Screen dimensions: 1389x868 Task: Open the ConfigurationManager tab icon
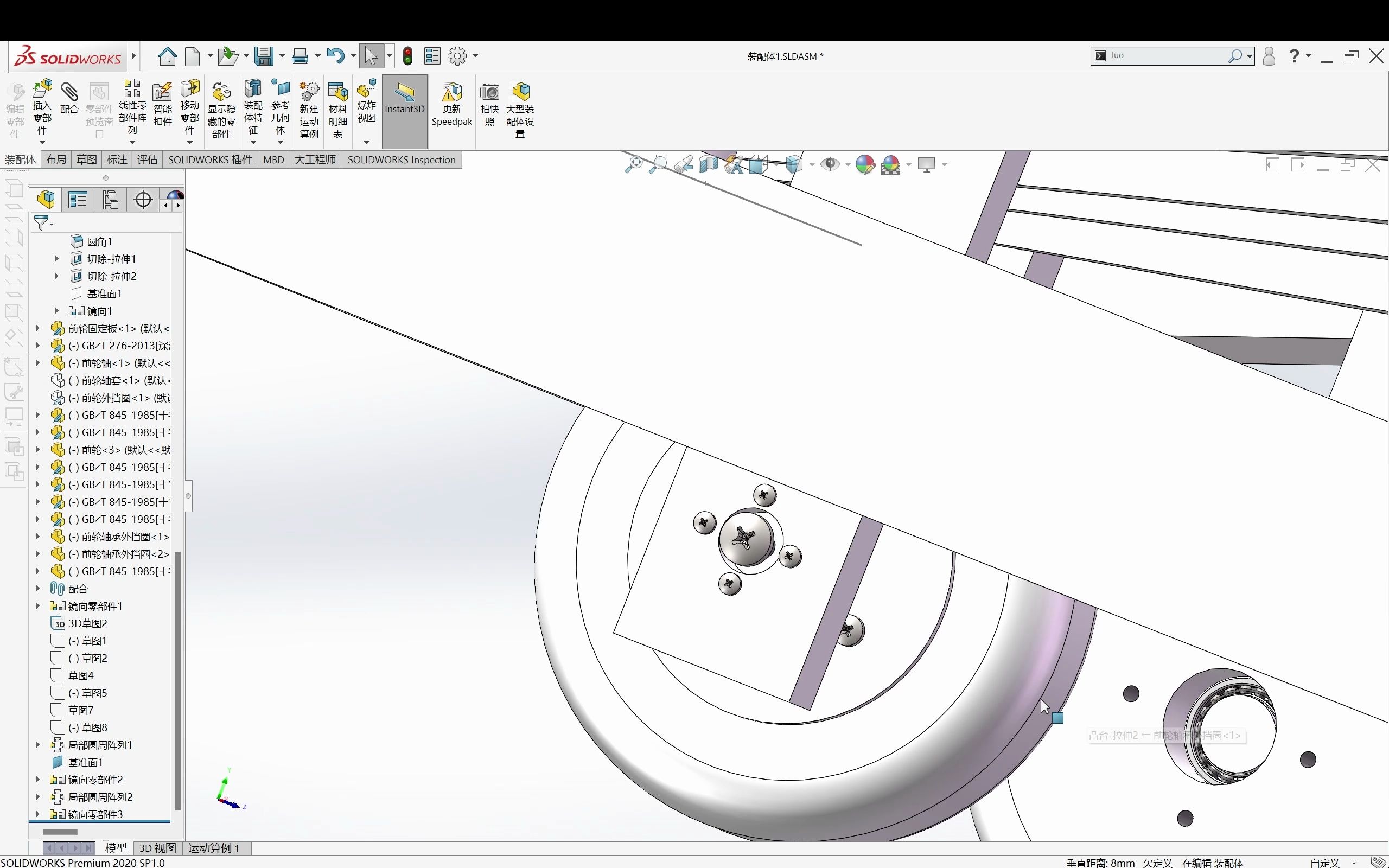click(110, 199)
